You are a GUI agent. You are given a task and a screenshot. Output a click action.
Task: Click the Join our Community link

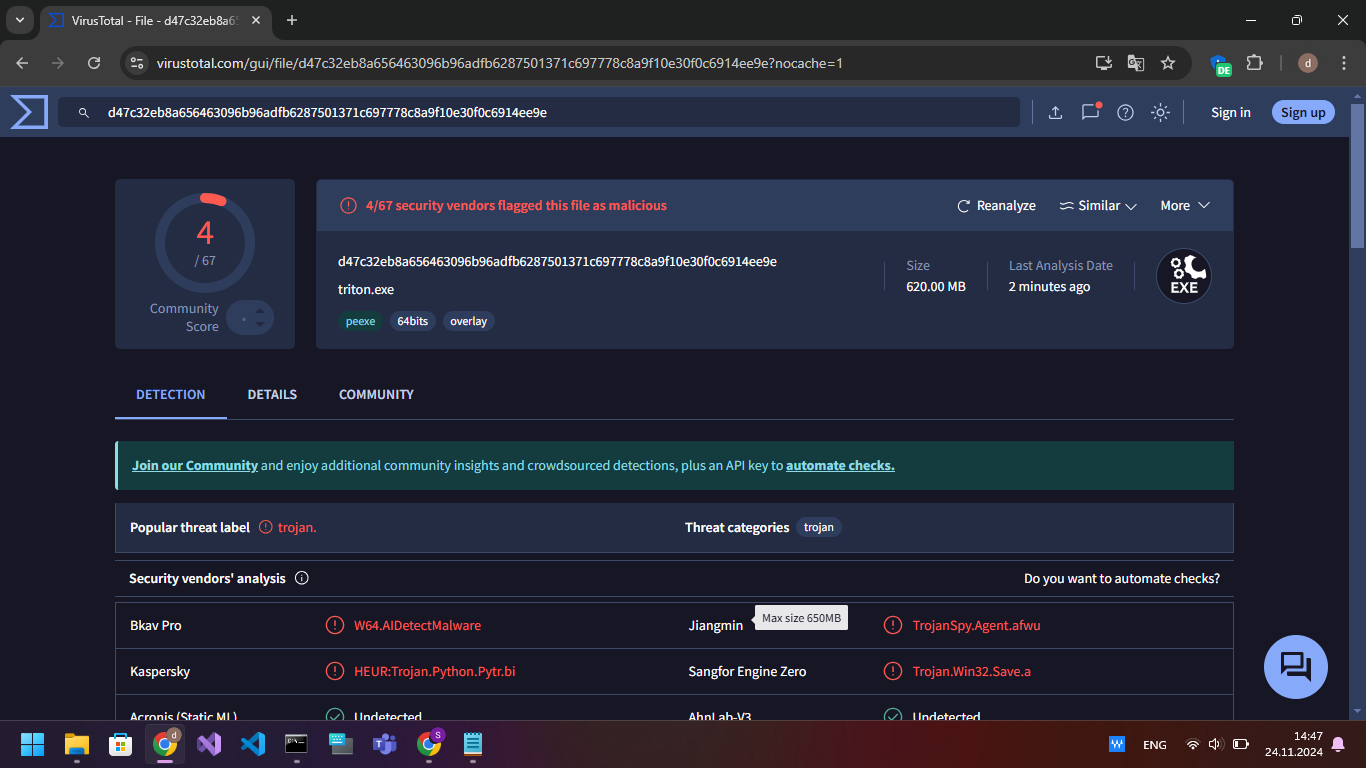pos(195,465)
